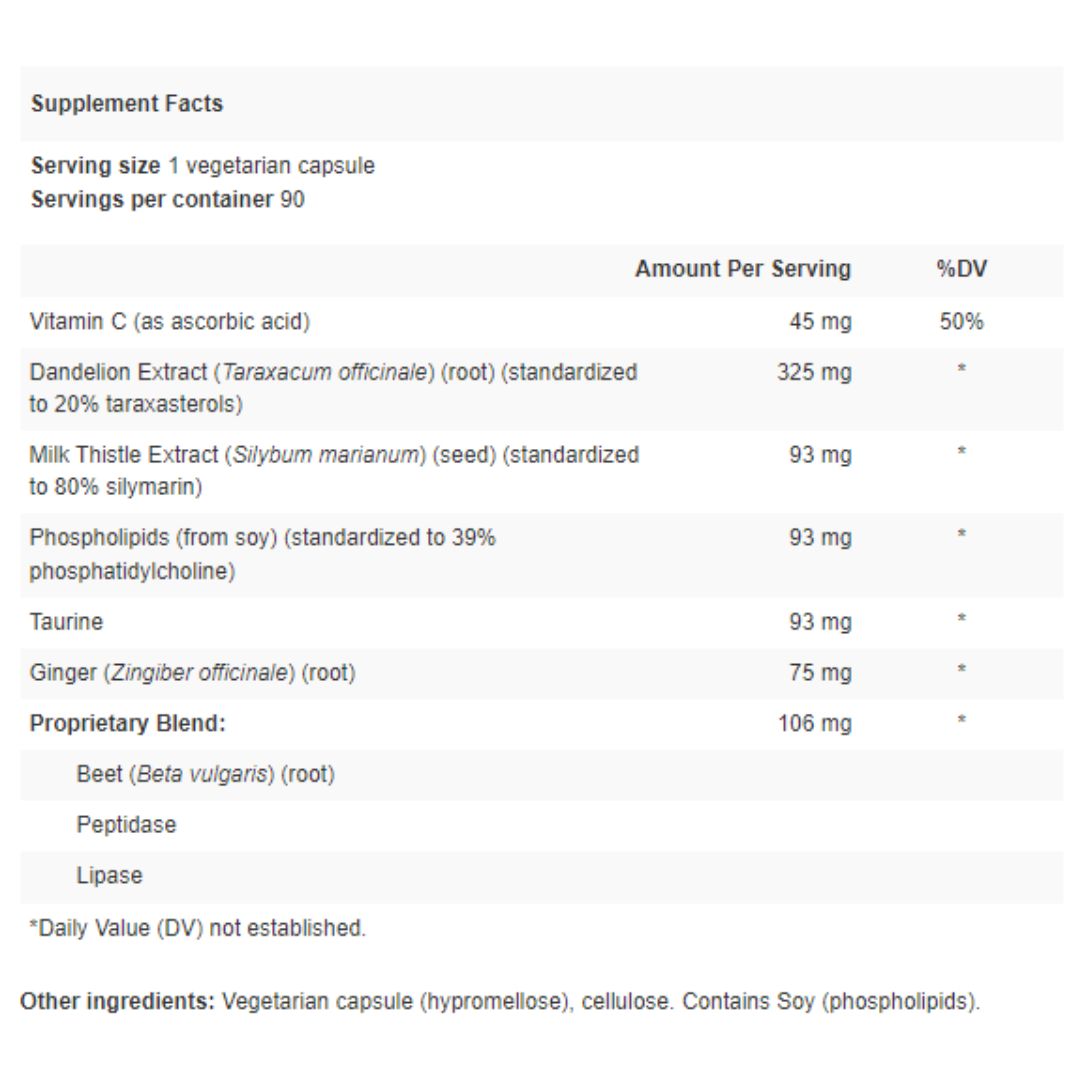Click the 50% daily value cell
This screenshot has width=1080, height=1080.
[x=962, y=322]
